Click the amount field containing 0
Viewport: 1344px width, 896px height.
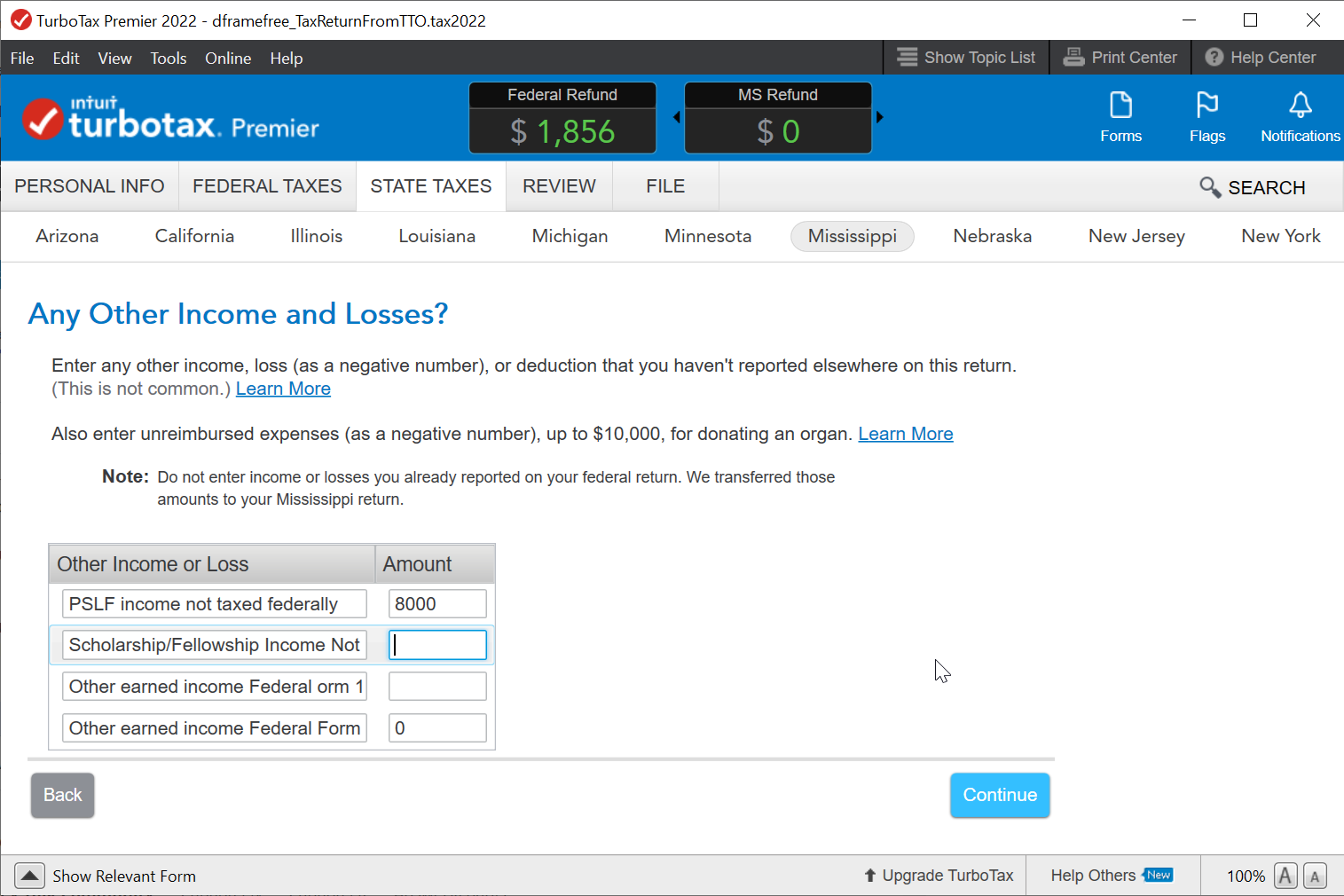coord(437,728)
